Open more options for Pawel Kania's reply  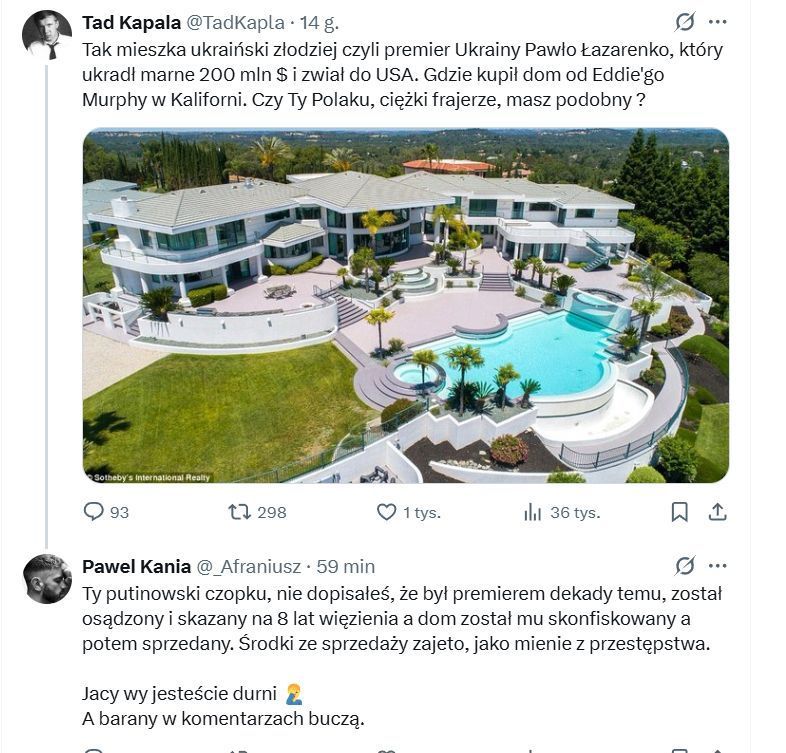tap(717, 566)
